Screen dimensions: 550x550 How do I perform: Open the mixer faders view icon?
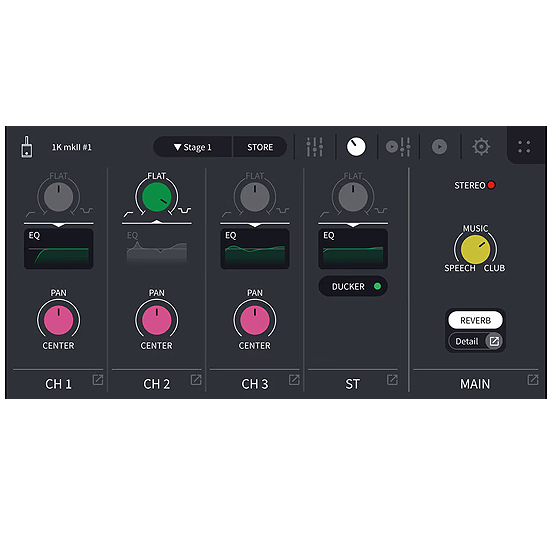click(315, 147)
